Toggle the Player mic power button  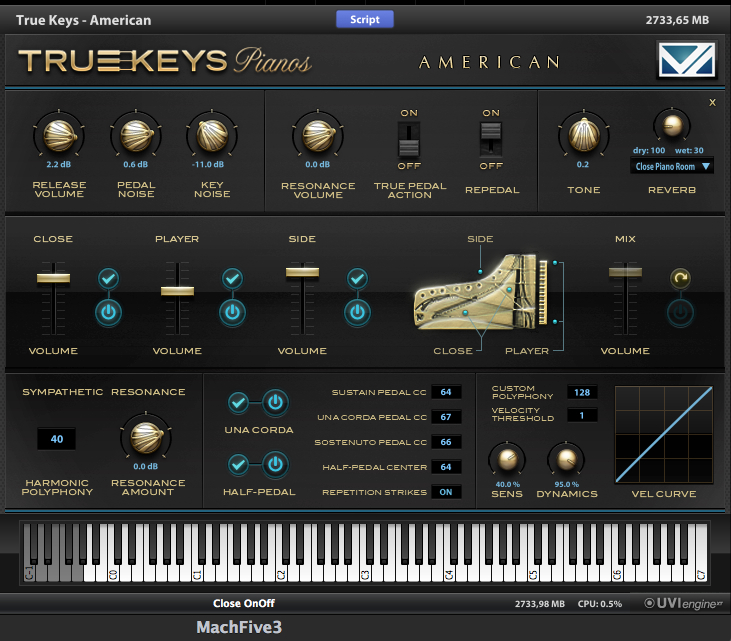pos(233,312)
